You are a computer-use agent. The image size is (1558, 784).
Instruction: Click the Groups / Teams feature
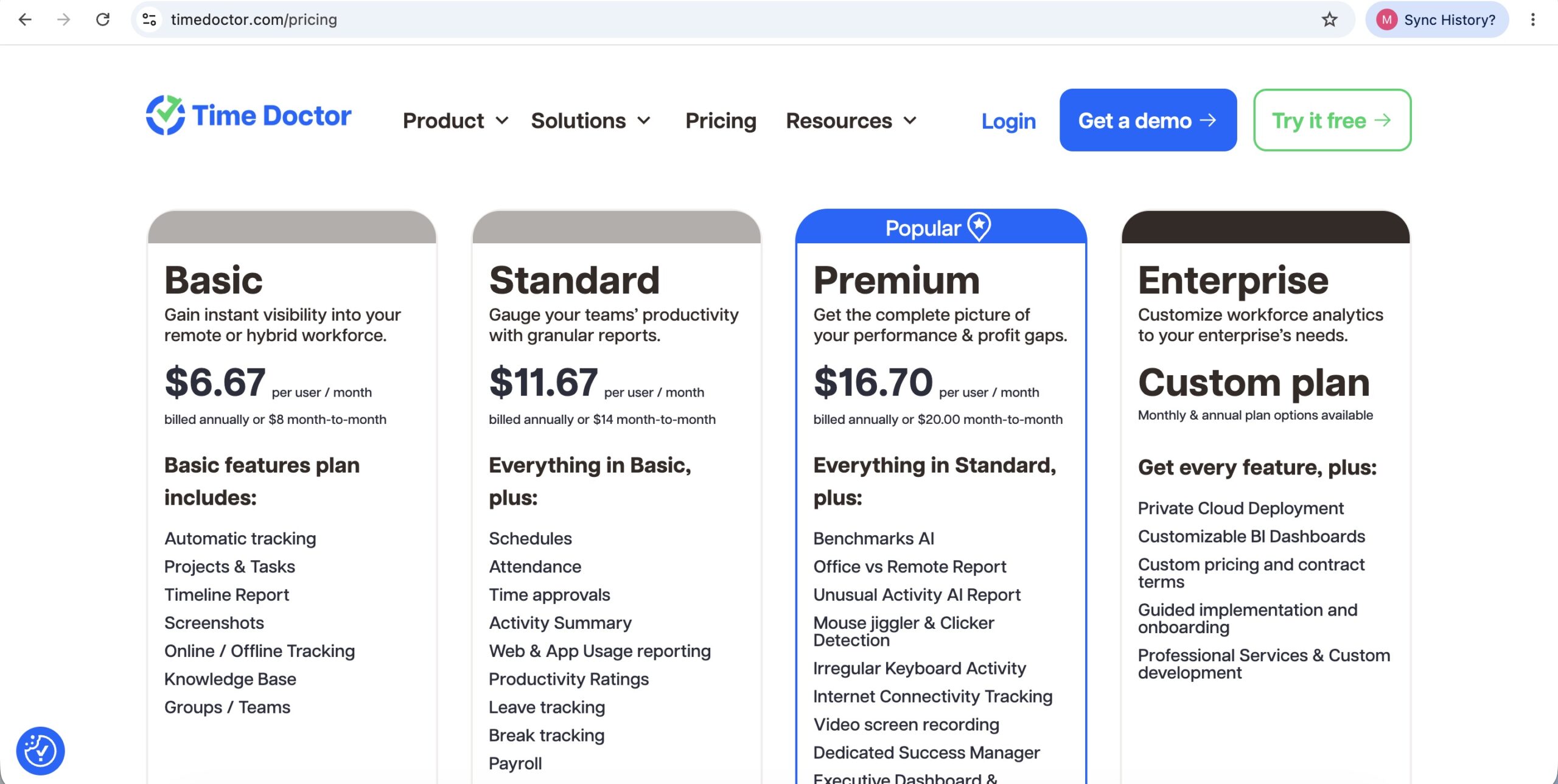[x=227, y=707]
